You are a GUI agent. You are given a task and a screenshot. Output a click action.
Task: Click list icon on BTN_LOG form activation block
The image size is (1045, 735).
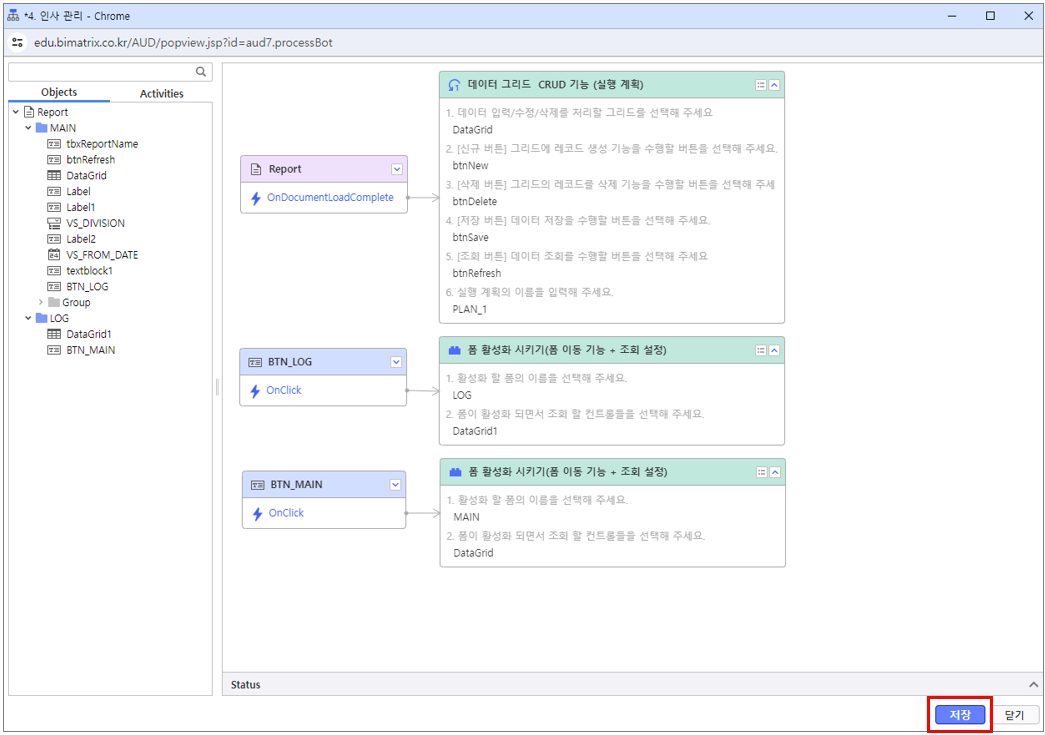coord(760,351)
